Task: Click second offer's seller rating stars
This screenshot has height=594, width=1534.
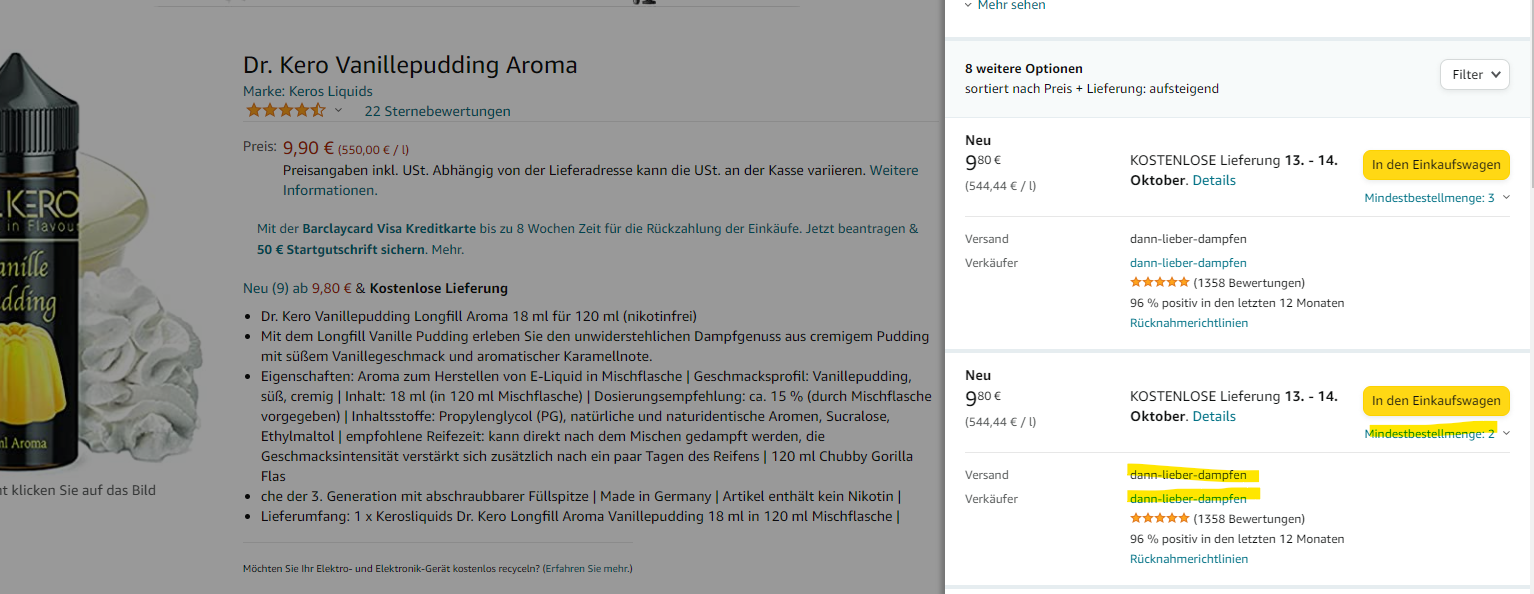Action: (1159, 519)
